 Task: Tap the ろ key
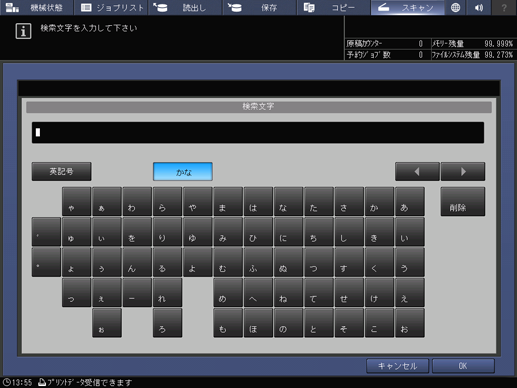(x=167, y=323)
